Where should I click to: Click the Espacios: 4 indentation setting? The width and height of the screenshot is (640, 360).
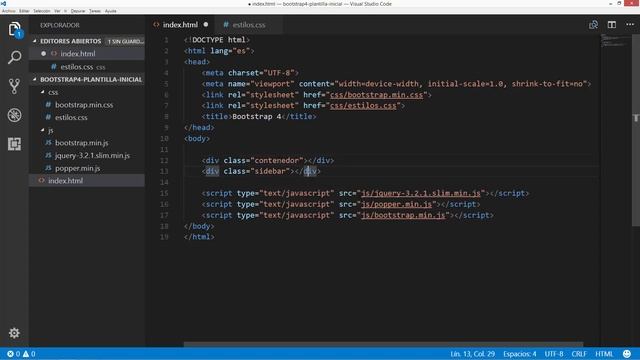click(x=520, y=354)
